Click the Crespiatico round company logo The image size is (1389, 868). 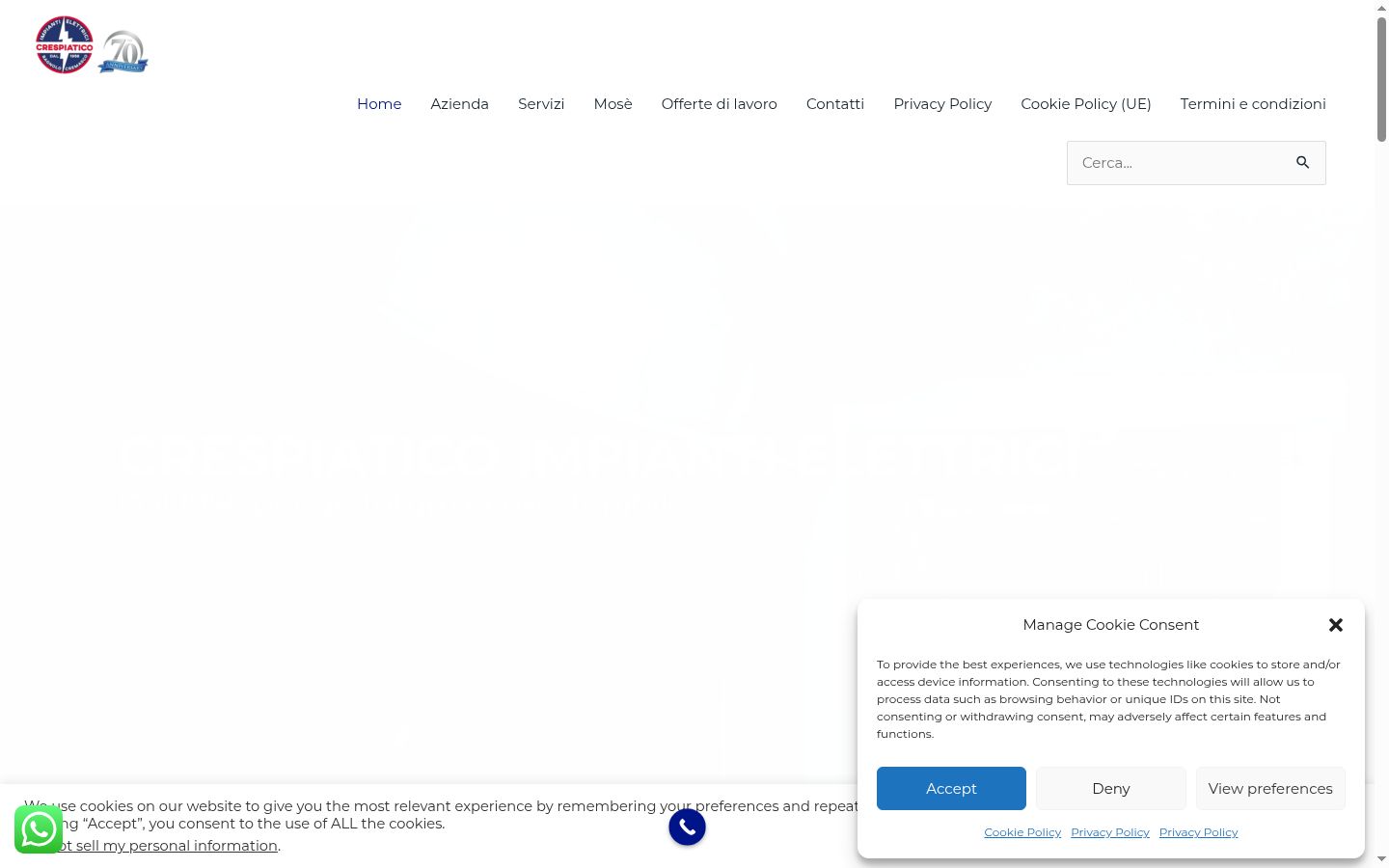65,44
